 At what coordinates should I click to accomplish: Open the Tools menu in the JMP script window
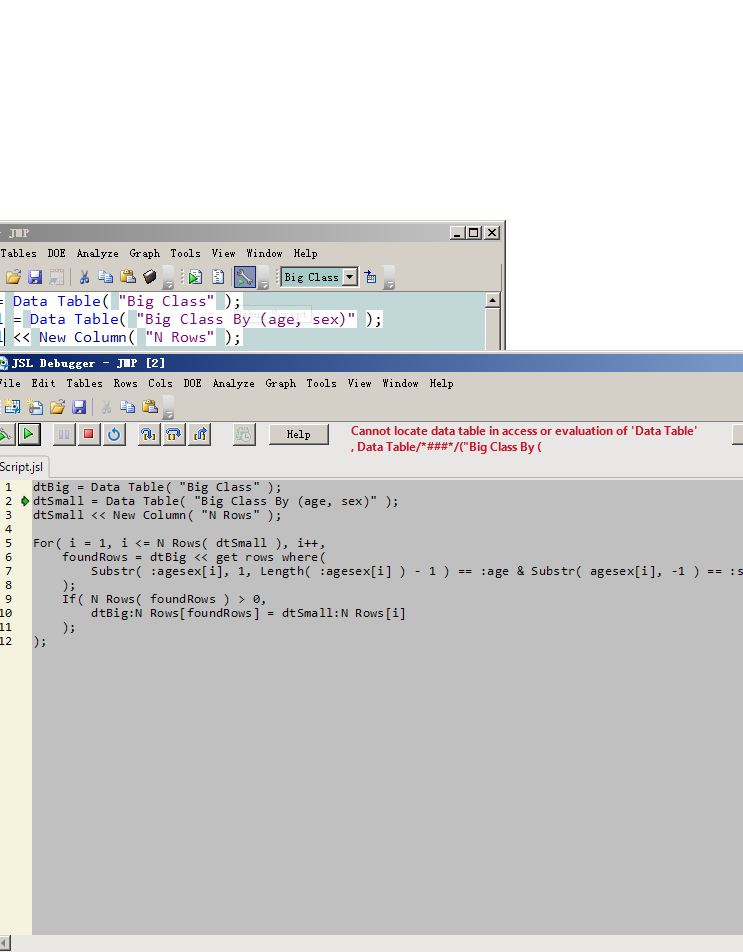pyautogui.click(x=185, y=253)
